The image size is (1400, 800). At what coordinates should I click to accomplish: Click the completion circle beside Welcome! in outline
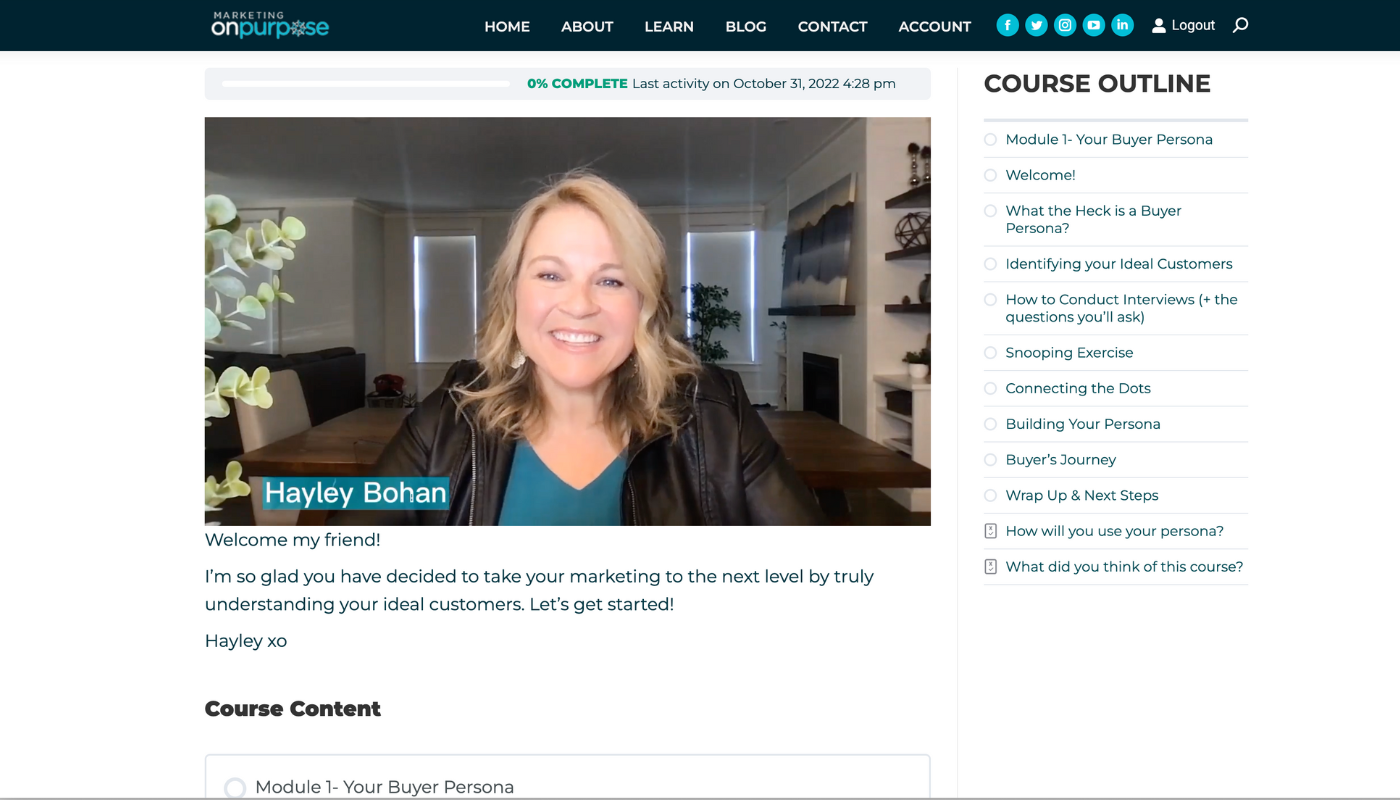[990, 175]
